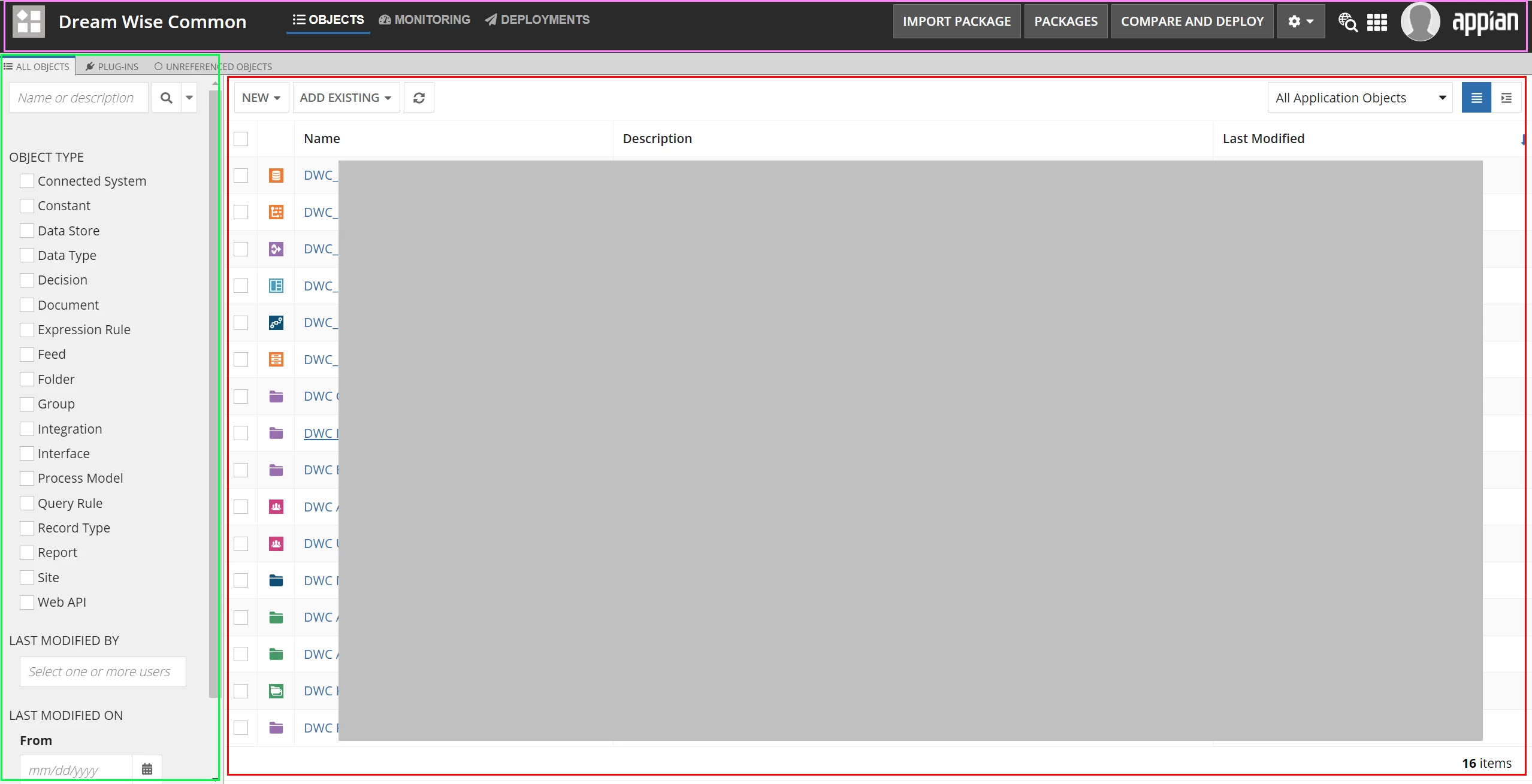Go to the MONITORING view
Viewport: 1532px width, 784px height.
tap(424, 20)
